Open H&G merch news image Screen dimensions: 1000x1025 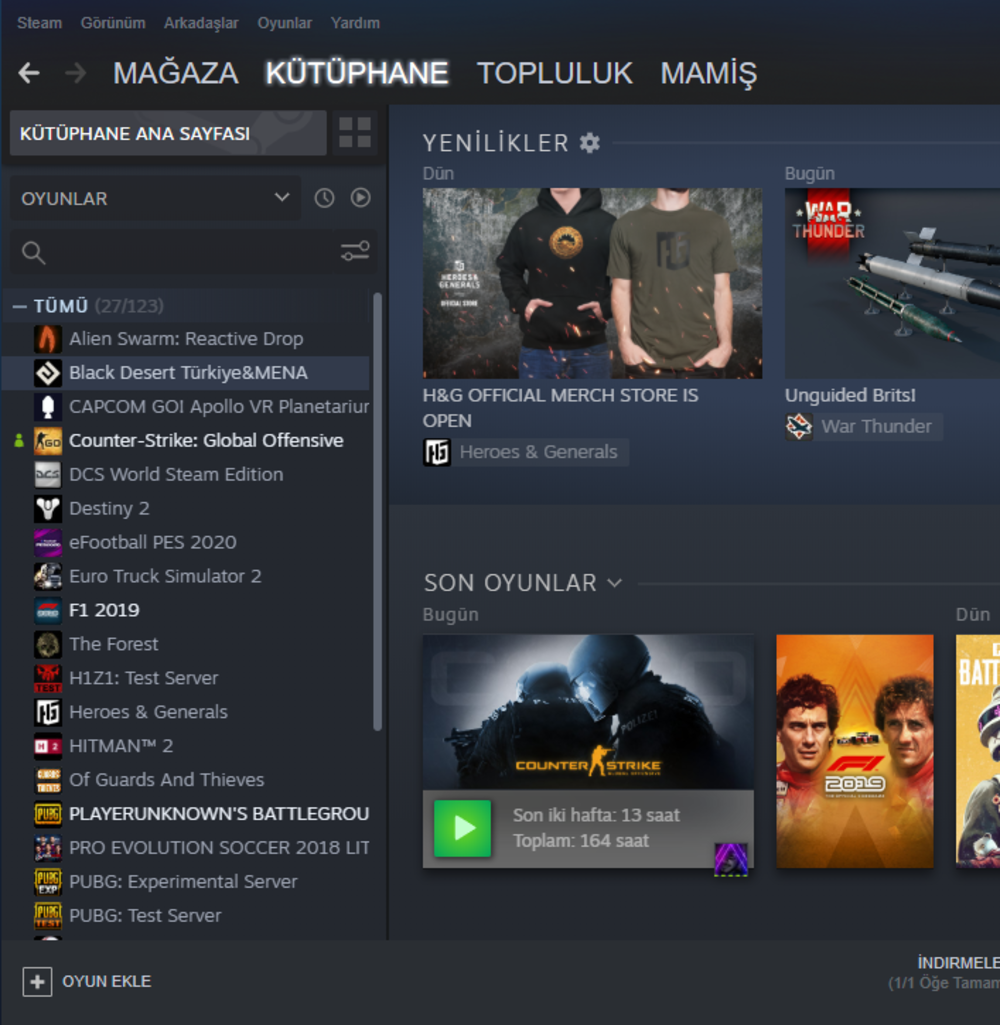592,283
